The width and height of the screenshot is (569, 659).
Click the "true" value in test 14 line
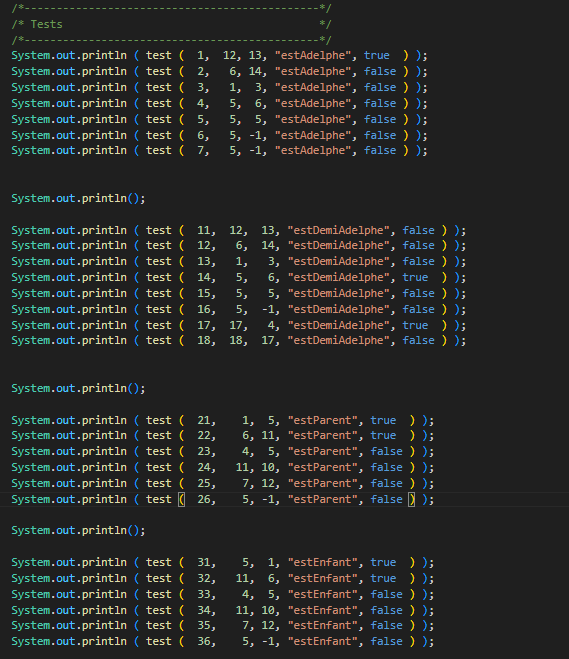[x=415, y=277]
